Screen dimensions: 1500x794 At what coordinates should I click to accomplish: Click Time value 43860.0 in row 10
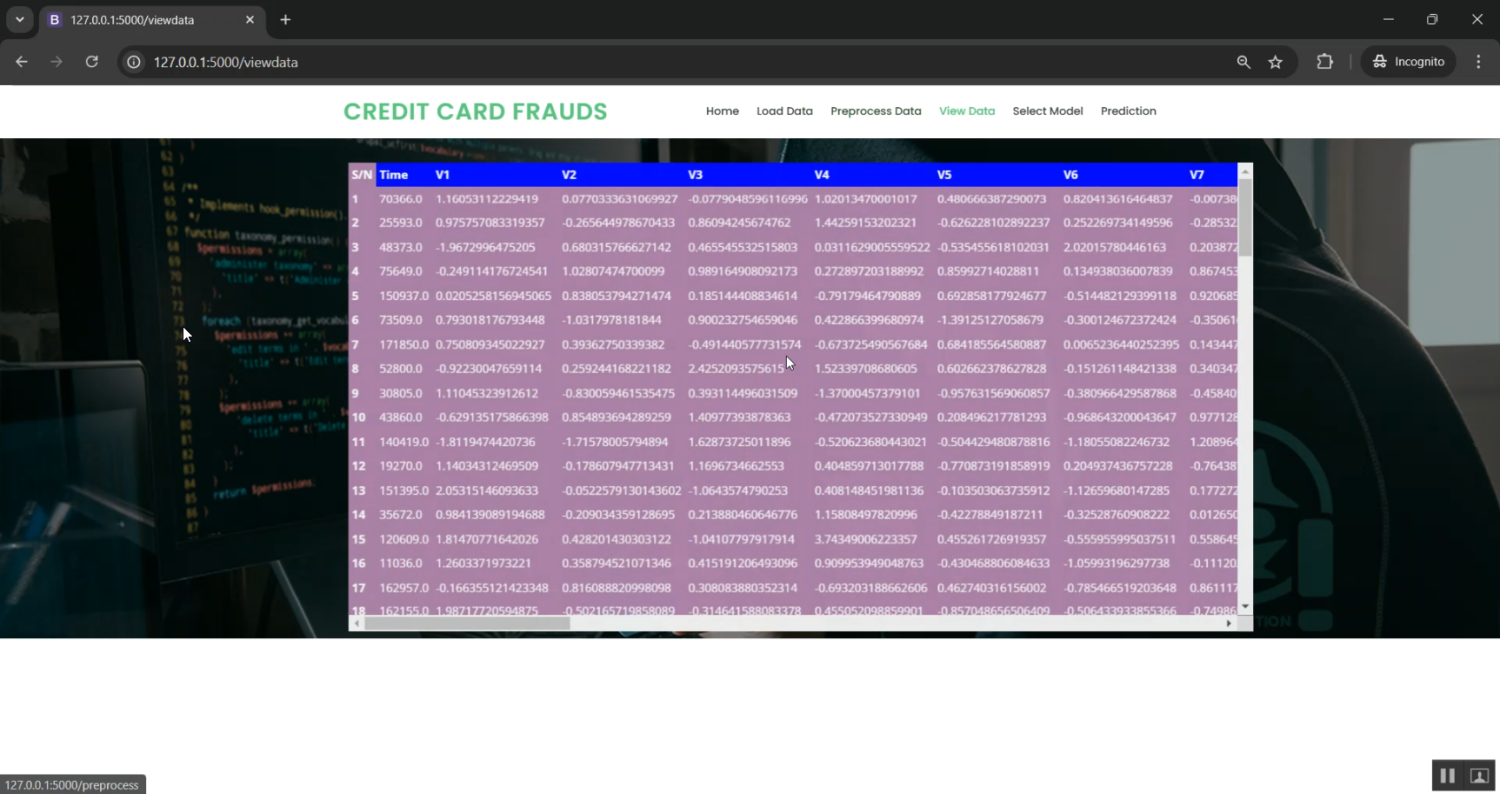click(401, 417)
